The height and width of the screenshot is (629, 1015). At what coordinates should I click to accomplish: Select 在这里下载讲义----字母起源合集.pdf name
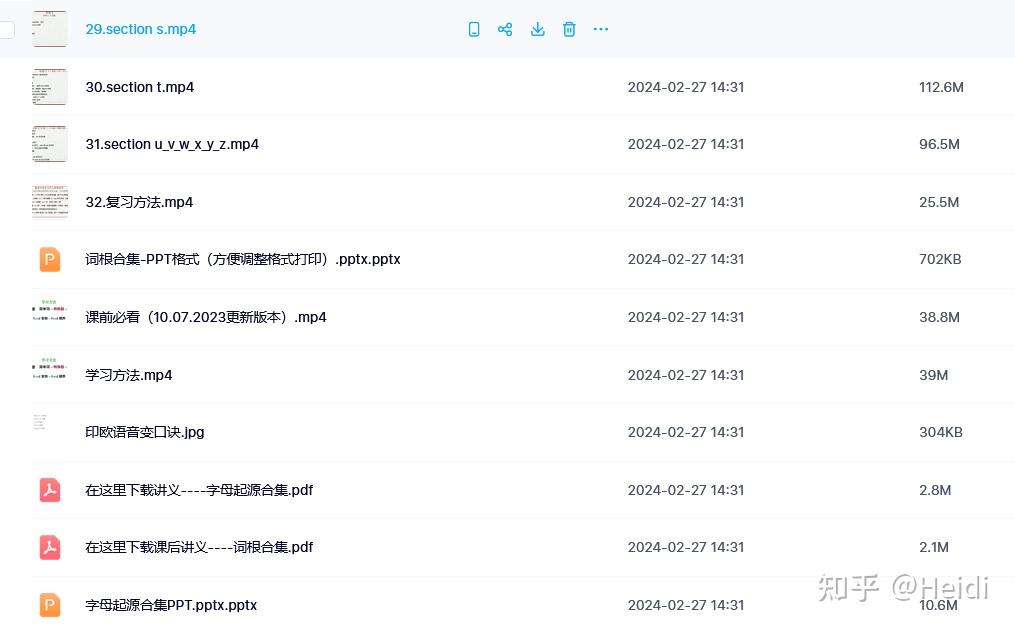click(199, 490)
